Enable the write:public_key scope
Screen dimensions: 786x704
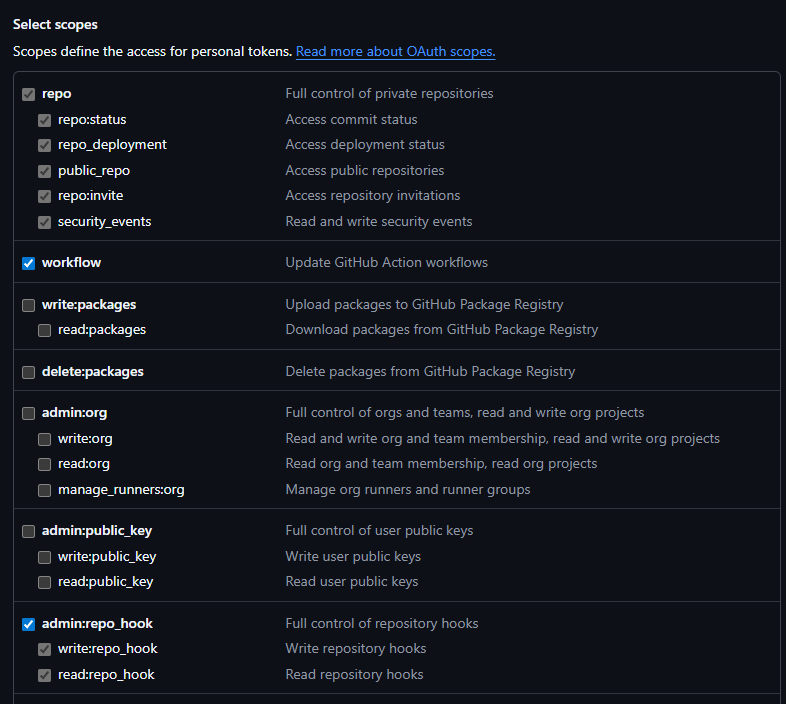tap(44, 557)
